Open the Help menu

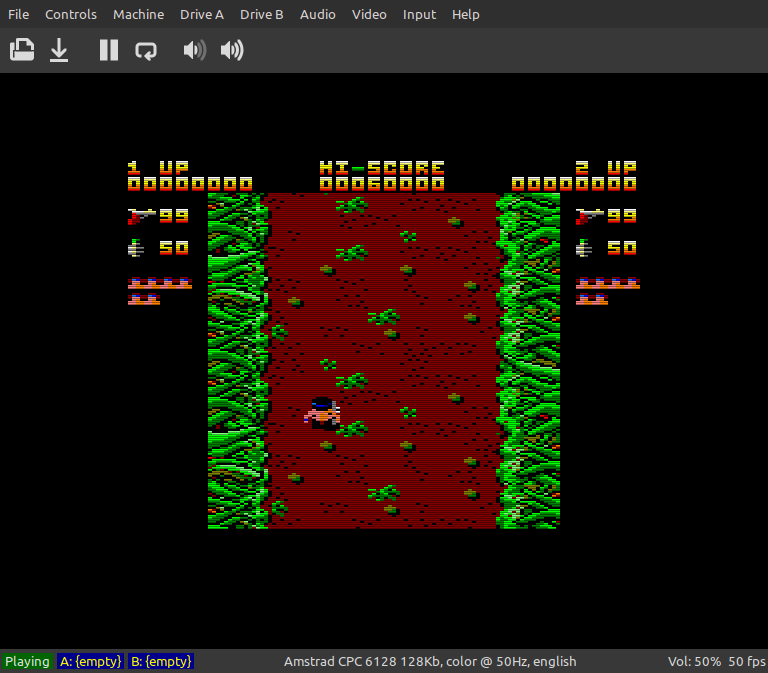tap(465, 15)
